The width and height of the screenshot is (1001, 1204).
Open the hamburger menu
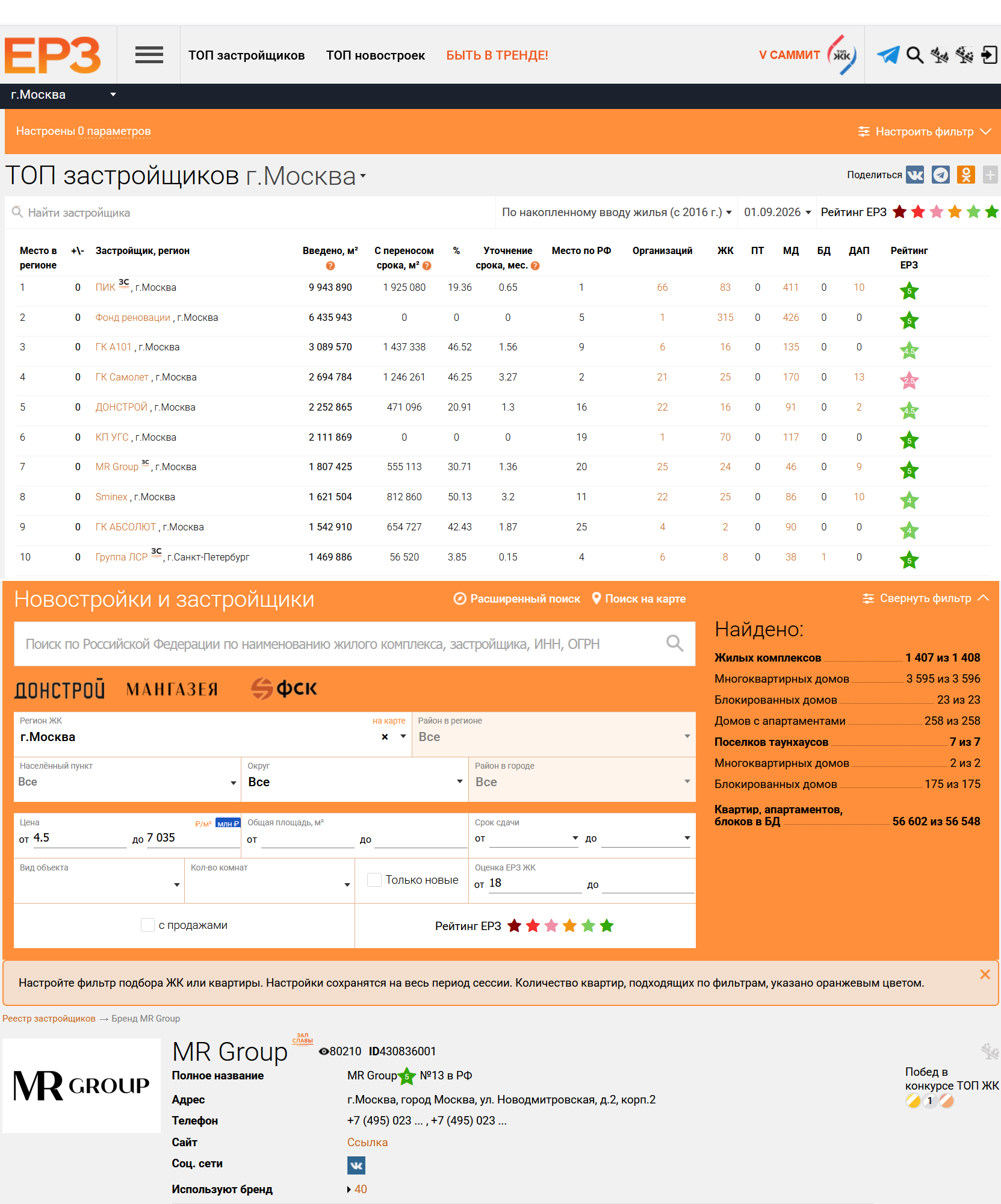pos(149,55)
